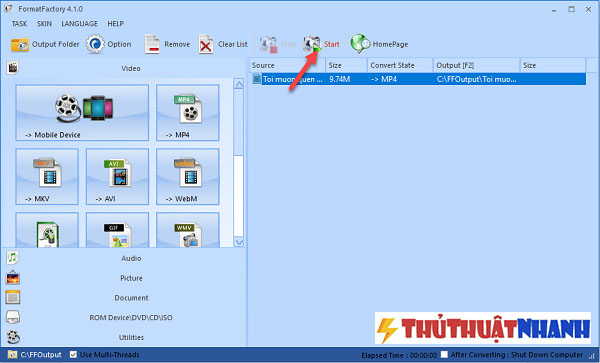600x363 pixels.
Task: Click the Clear List icon
Action: tap(205, 44)
